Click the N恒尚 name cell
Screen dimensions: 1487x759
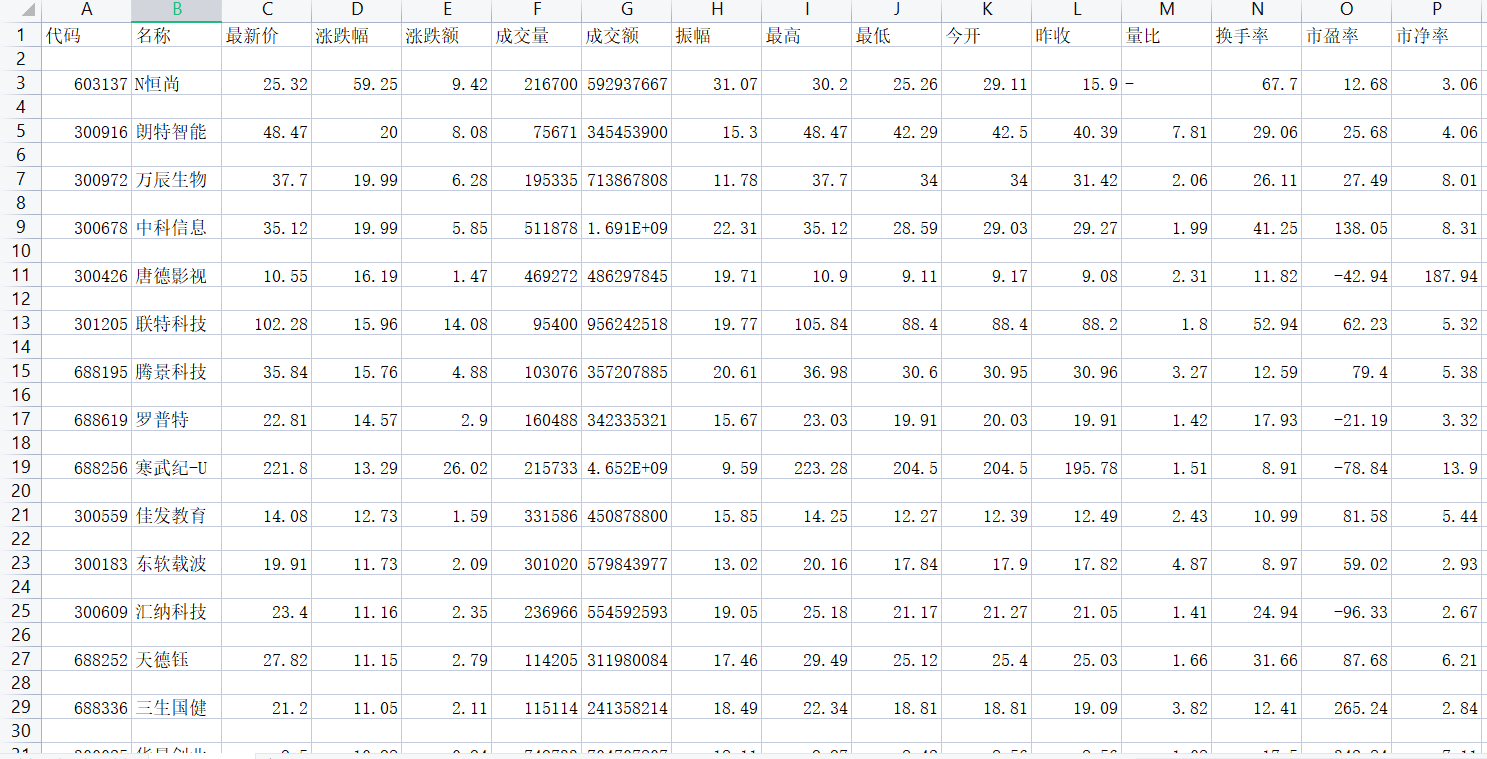177,83
